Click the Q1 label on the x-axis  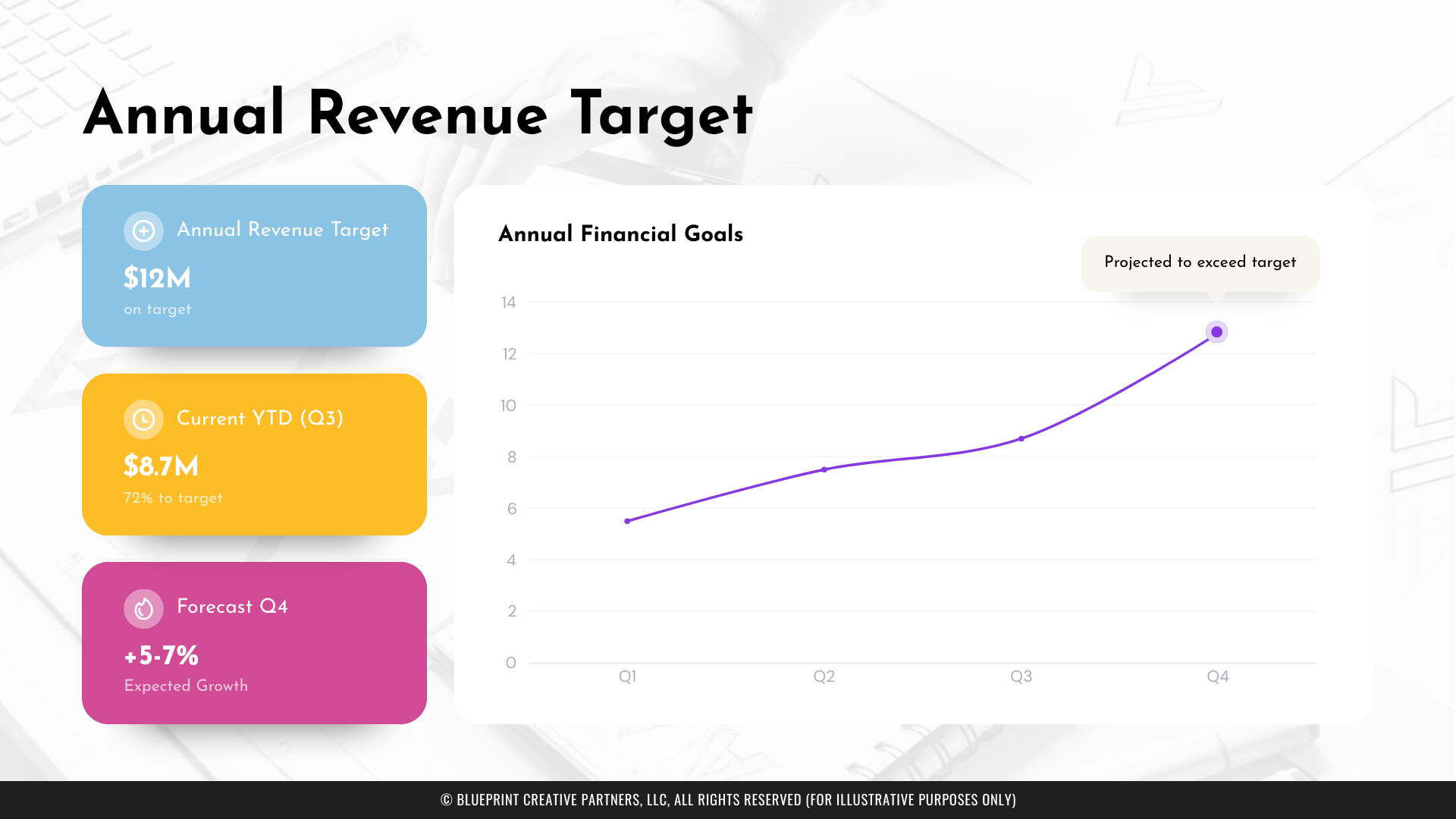(x=627, y=676)
